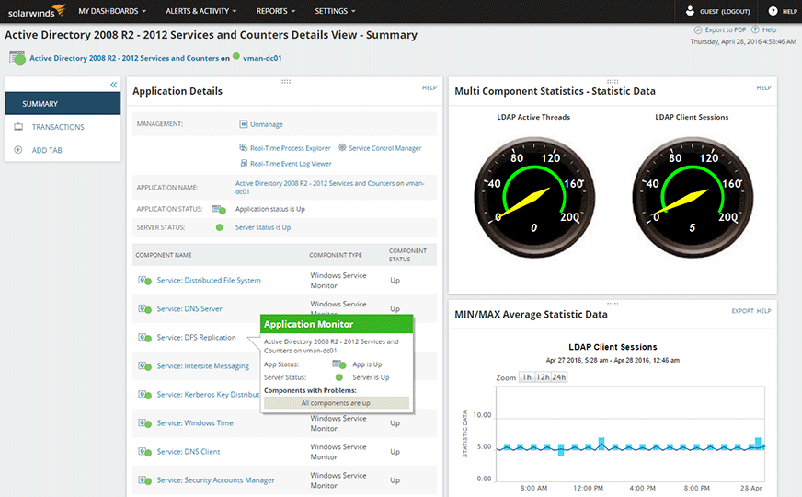Click the Add Tab option
802x497 pixels.
(47, 150)
